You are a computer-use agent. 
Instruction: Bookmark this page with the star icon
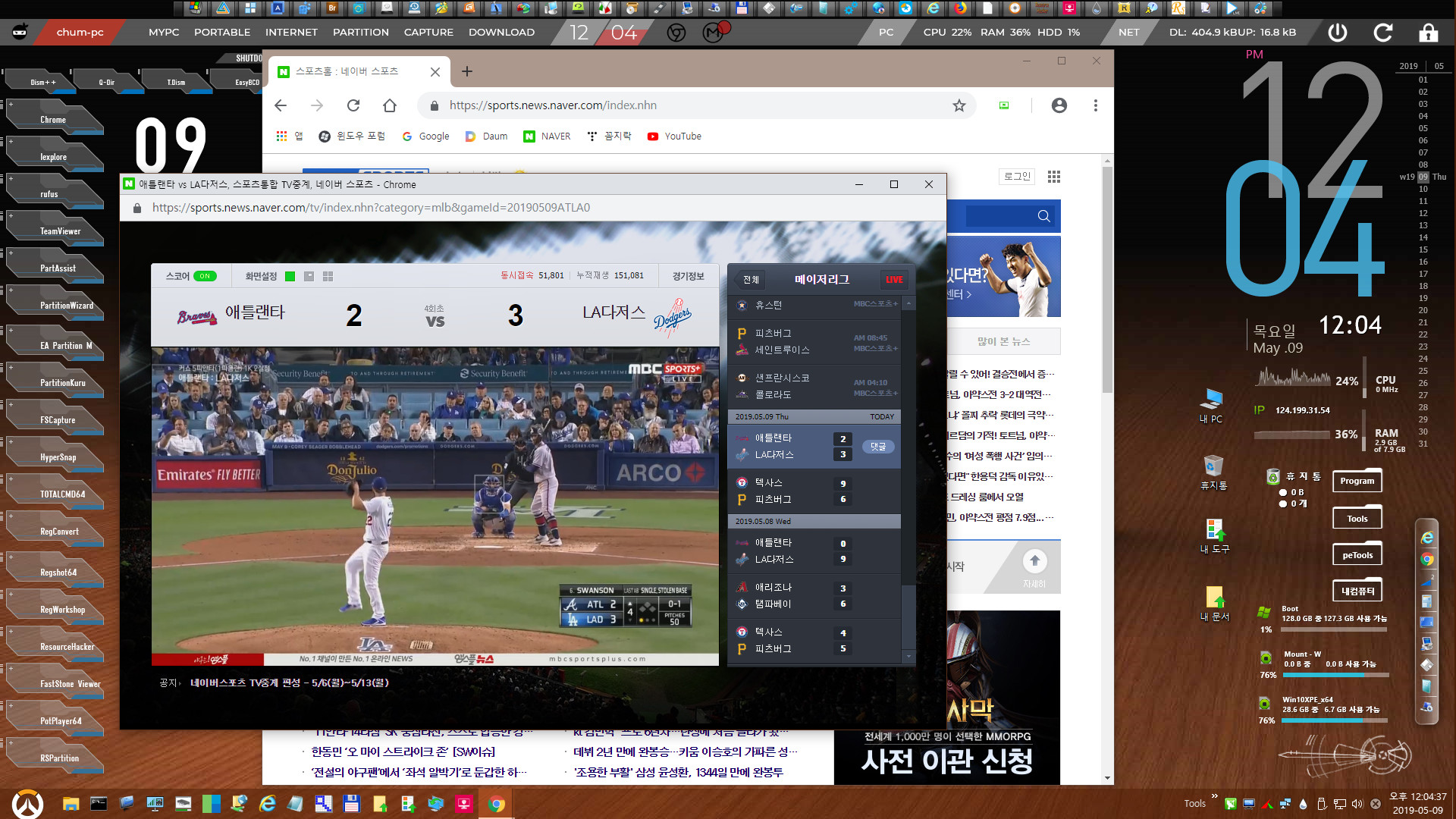click(959, 105)
